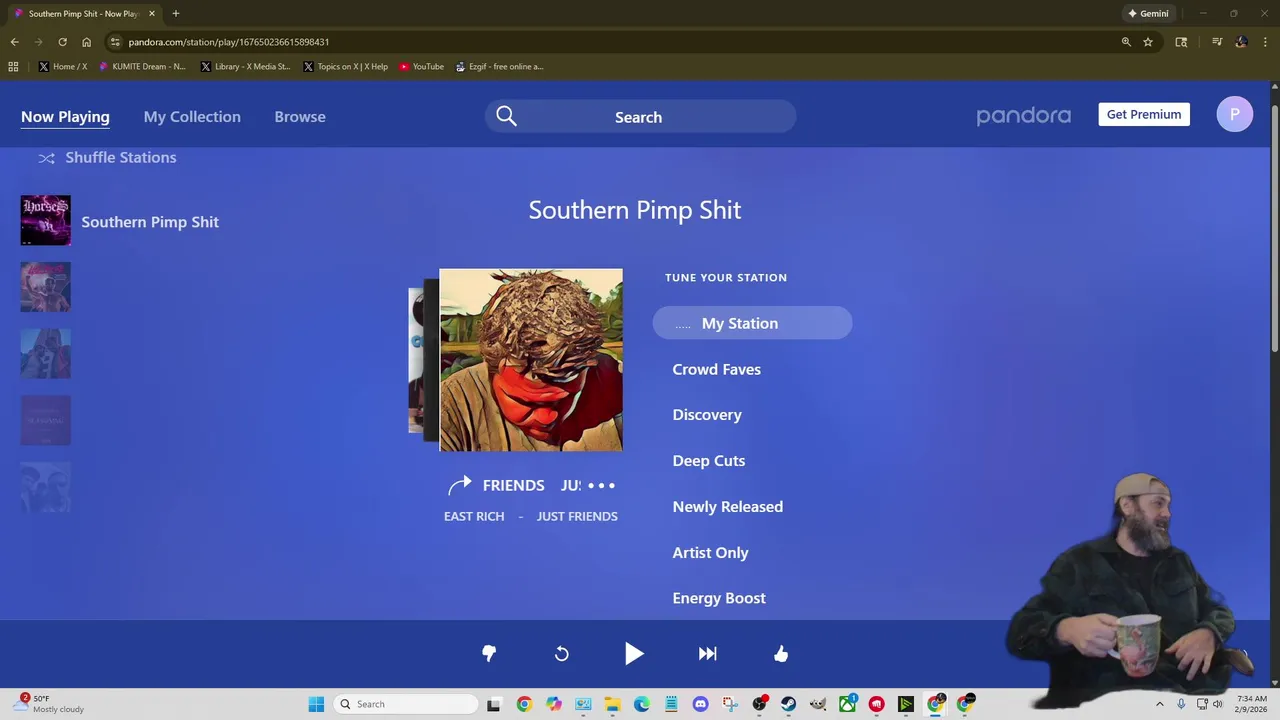
Task: Open the YouTube bookmark
Action: tap(421, 66)
